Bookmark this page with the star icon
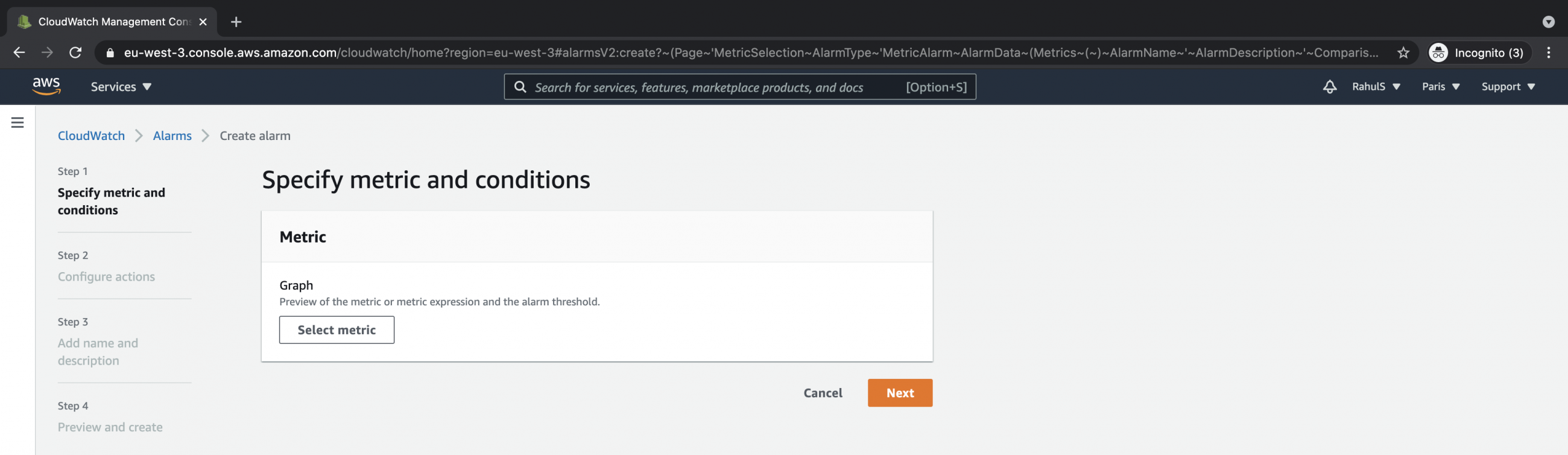Screen dimensions: 1568x455 pos(1403,53)
